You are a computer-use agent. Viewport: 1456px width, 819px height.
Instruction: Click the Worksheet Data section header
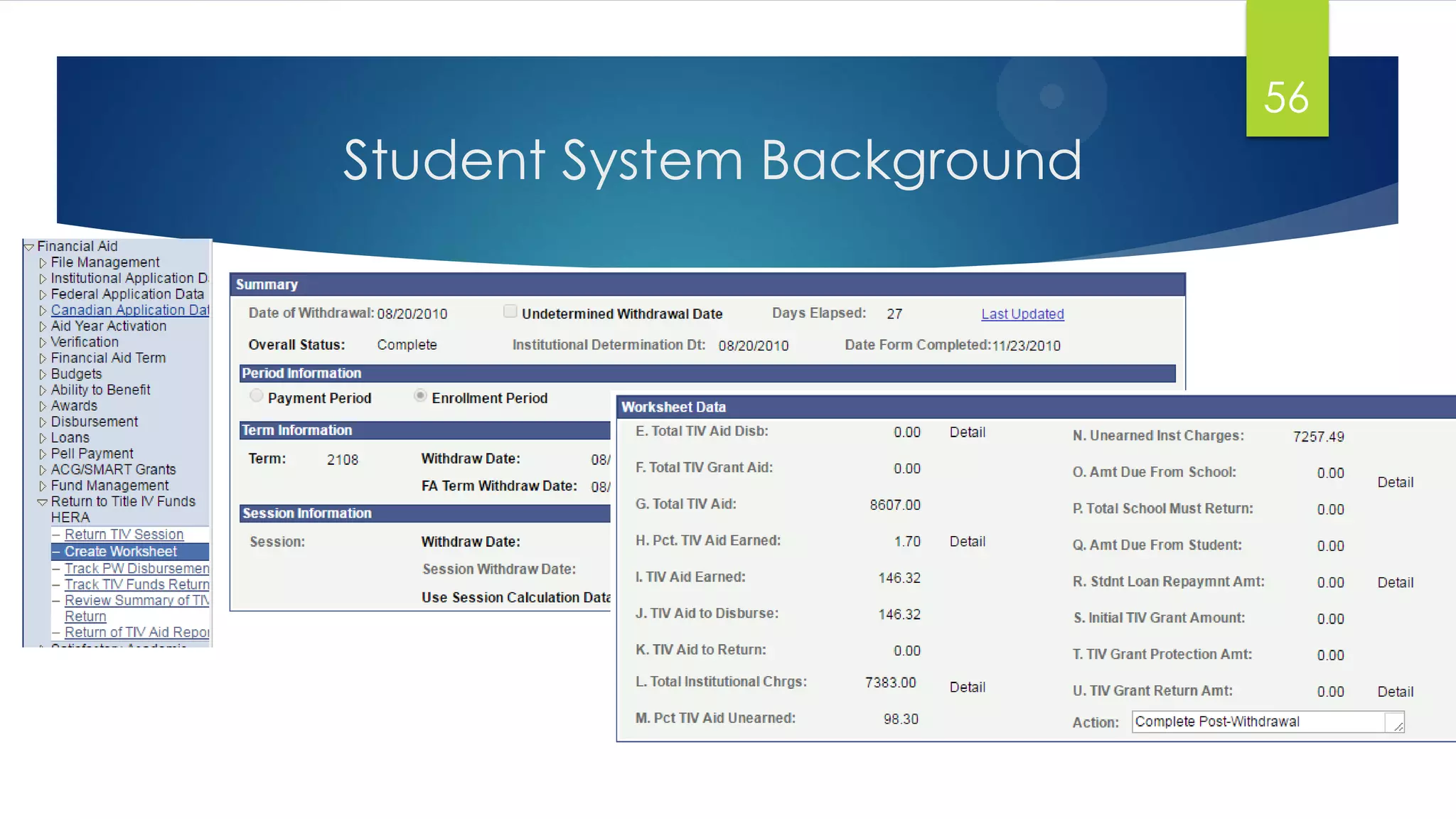1037,407
